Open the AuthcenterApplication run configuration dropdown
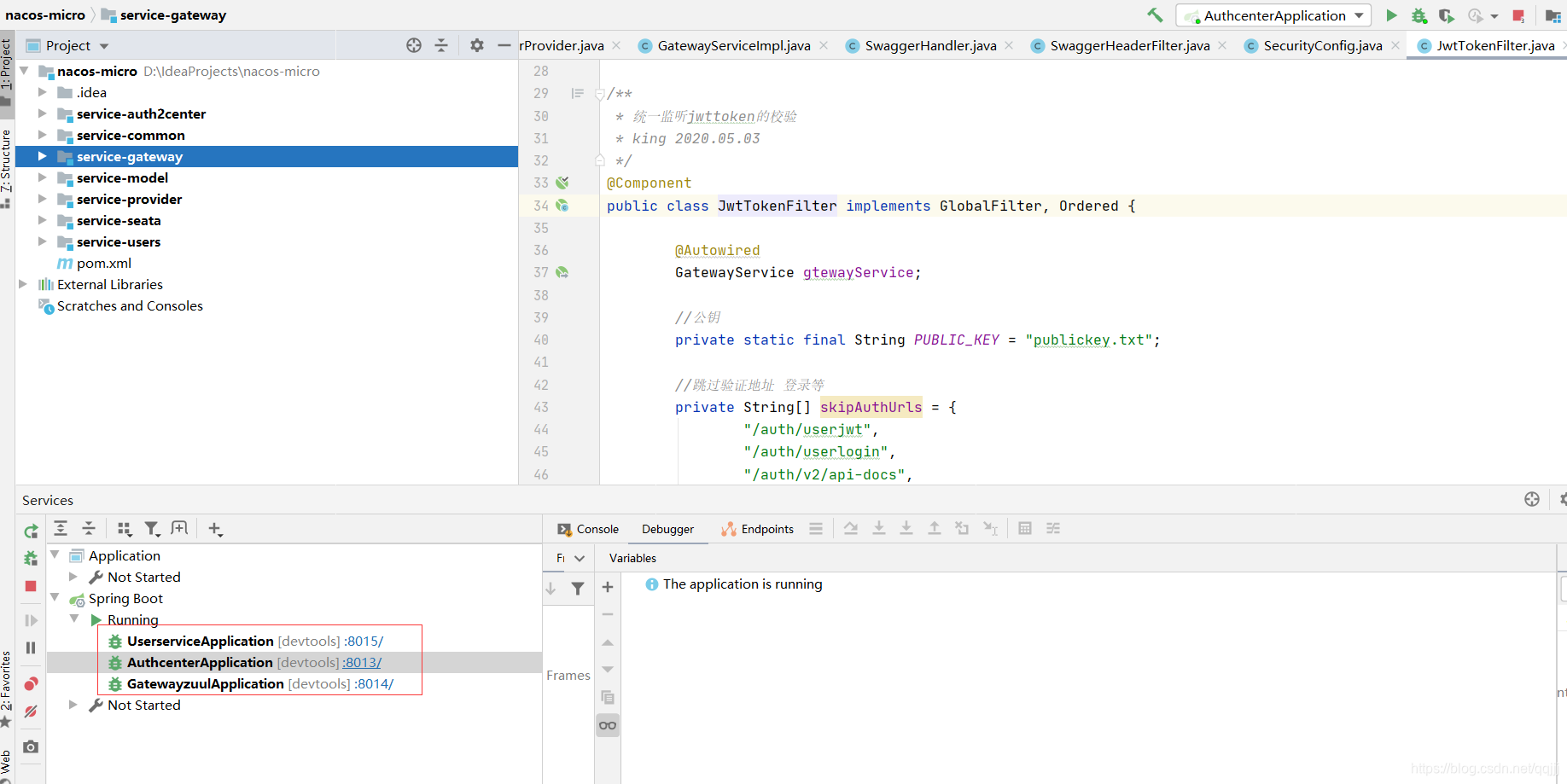1567x784 pixels. 1273,15
